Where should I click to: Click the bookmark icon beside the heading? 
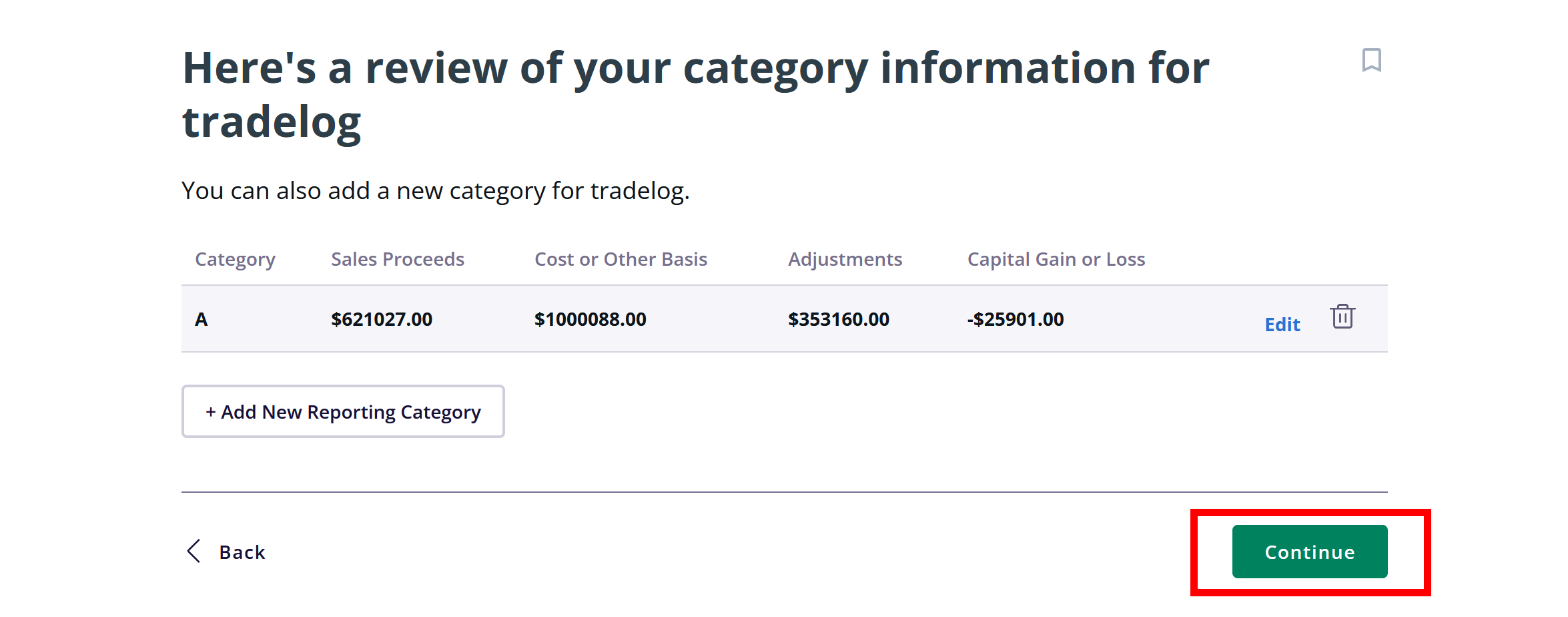[1371, 60]
